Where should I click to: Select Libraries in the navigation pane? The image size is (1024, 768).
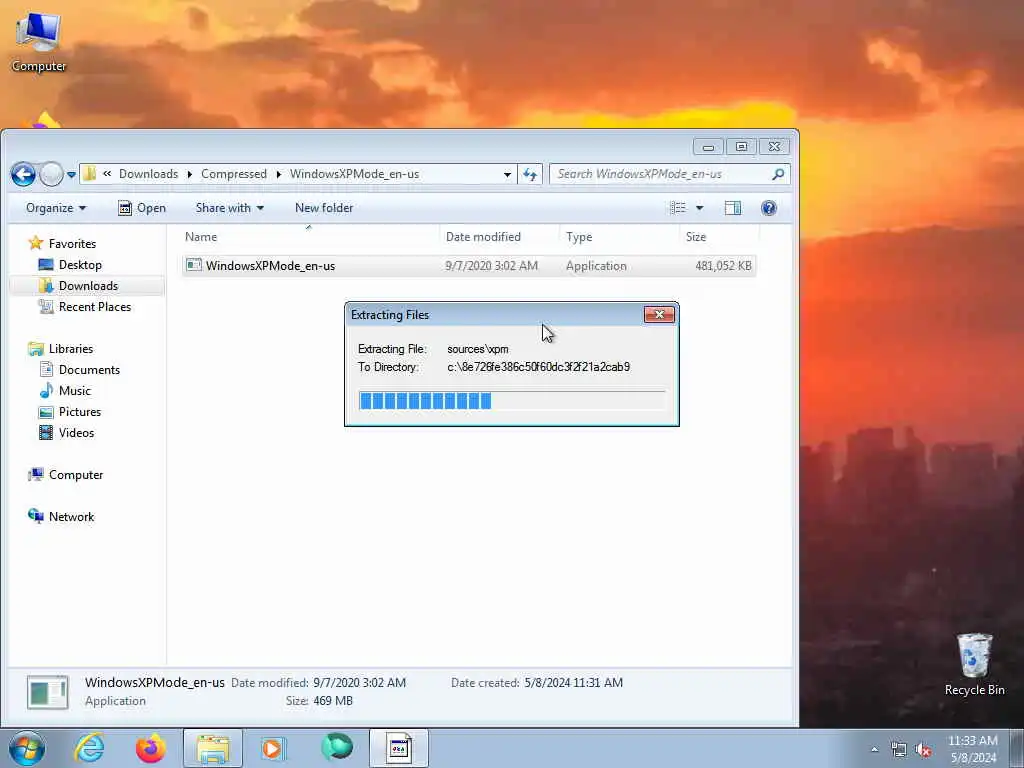pos(71,349)
